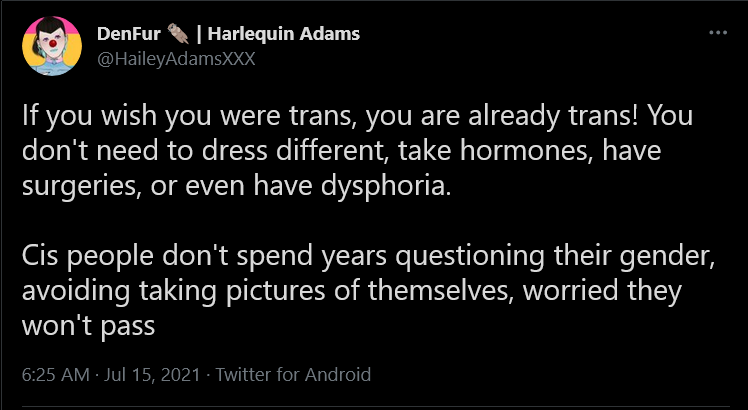Click the phrase "worried they" in the tweet

pyautogui.click(x=603, y=292)
